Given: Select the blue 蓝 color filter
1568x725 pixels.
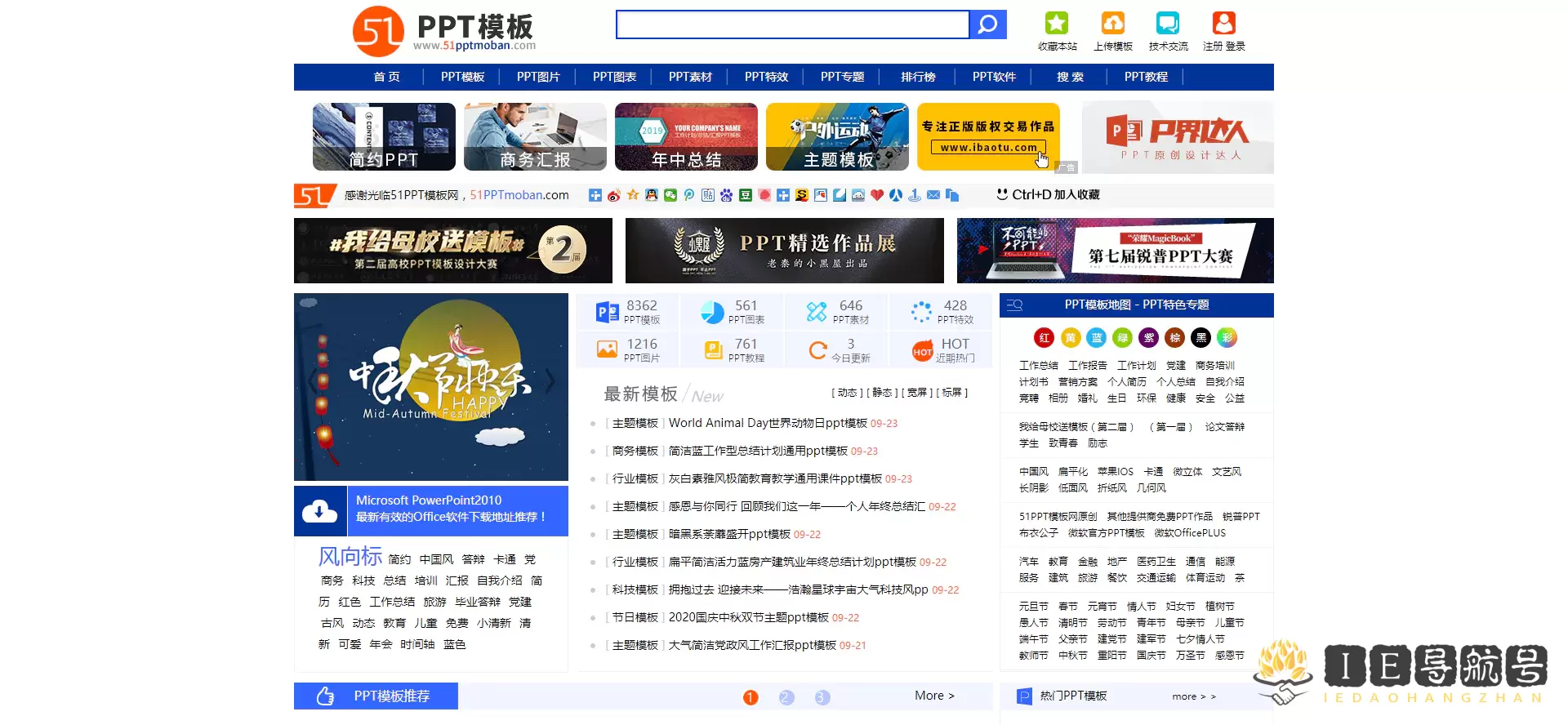Looking at the screenshot, I should pyautogui.click(x=1097, y=337).
